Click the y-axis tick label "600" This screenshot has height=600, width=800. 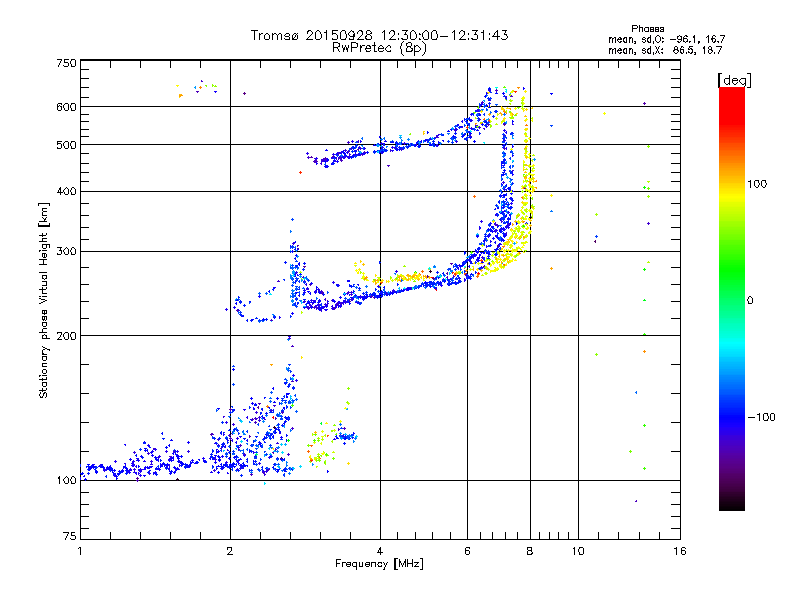coord(66,107)
